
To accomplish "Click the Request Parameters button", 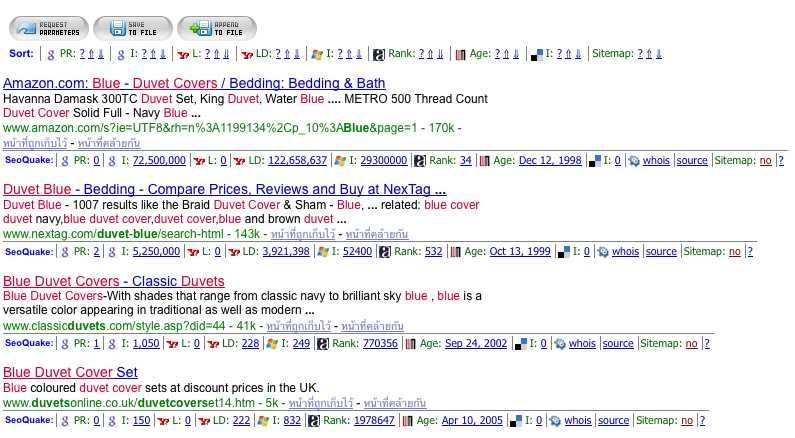I will [x=49, y=28].
